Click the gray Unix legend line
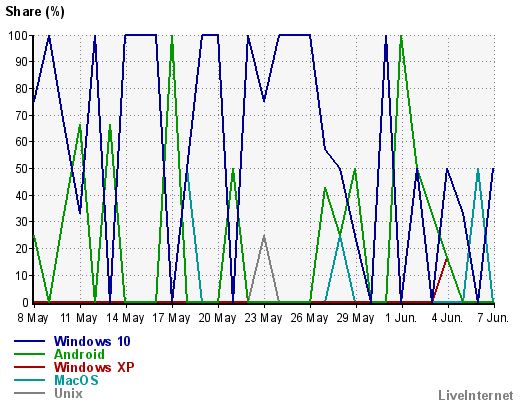The height and width of the screenshot is (405, 520). click(29, 393)
